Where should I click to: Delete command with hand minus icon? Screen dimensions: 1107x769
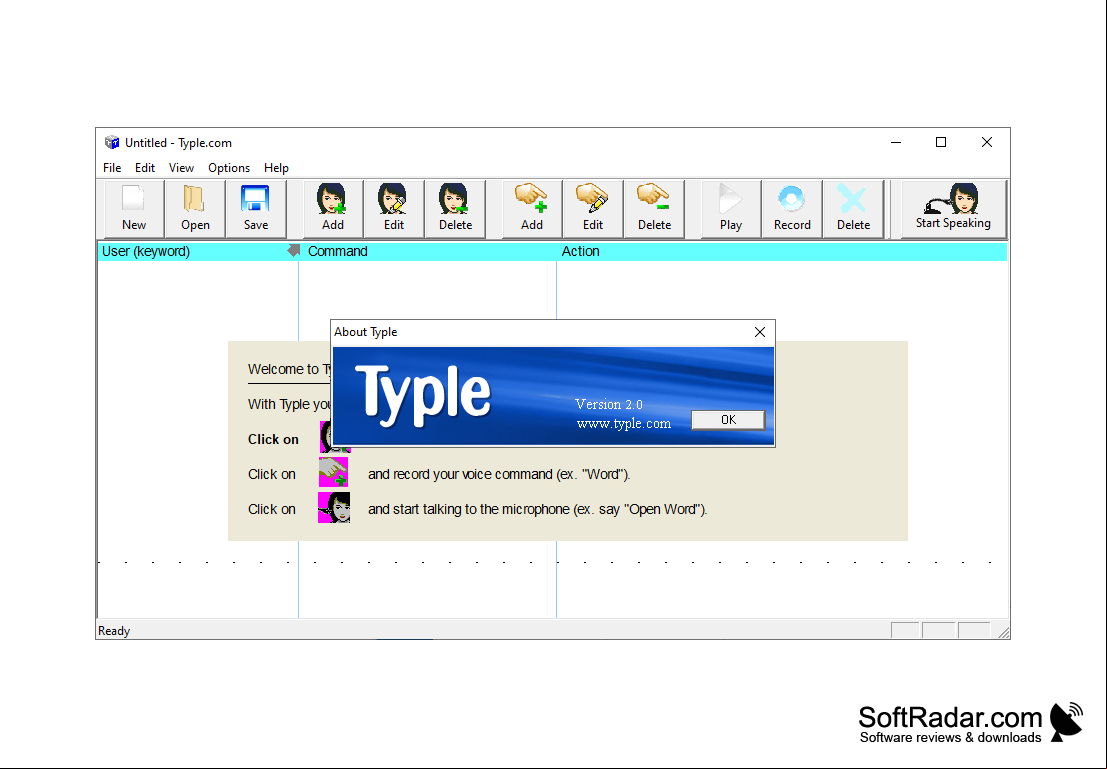[x=654, y=208]
